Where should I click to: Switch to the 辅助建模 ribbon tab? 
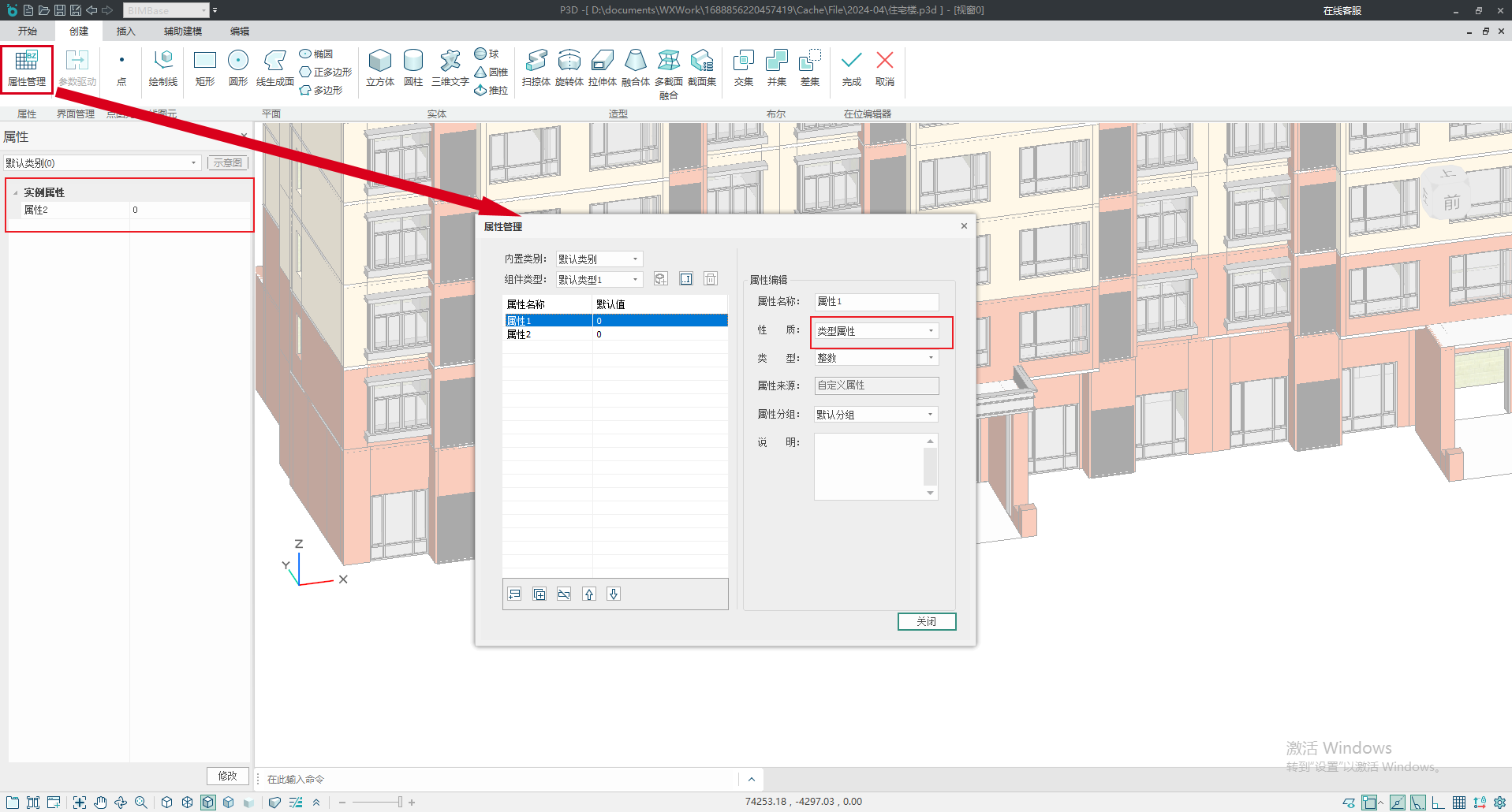pyautogui.click(x=182, y=32)
